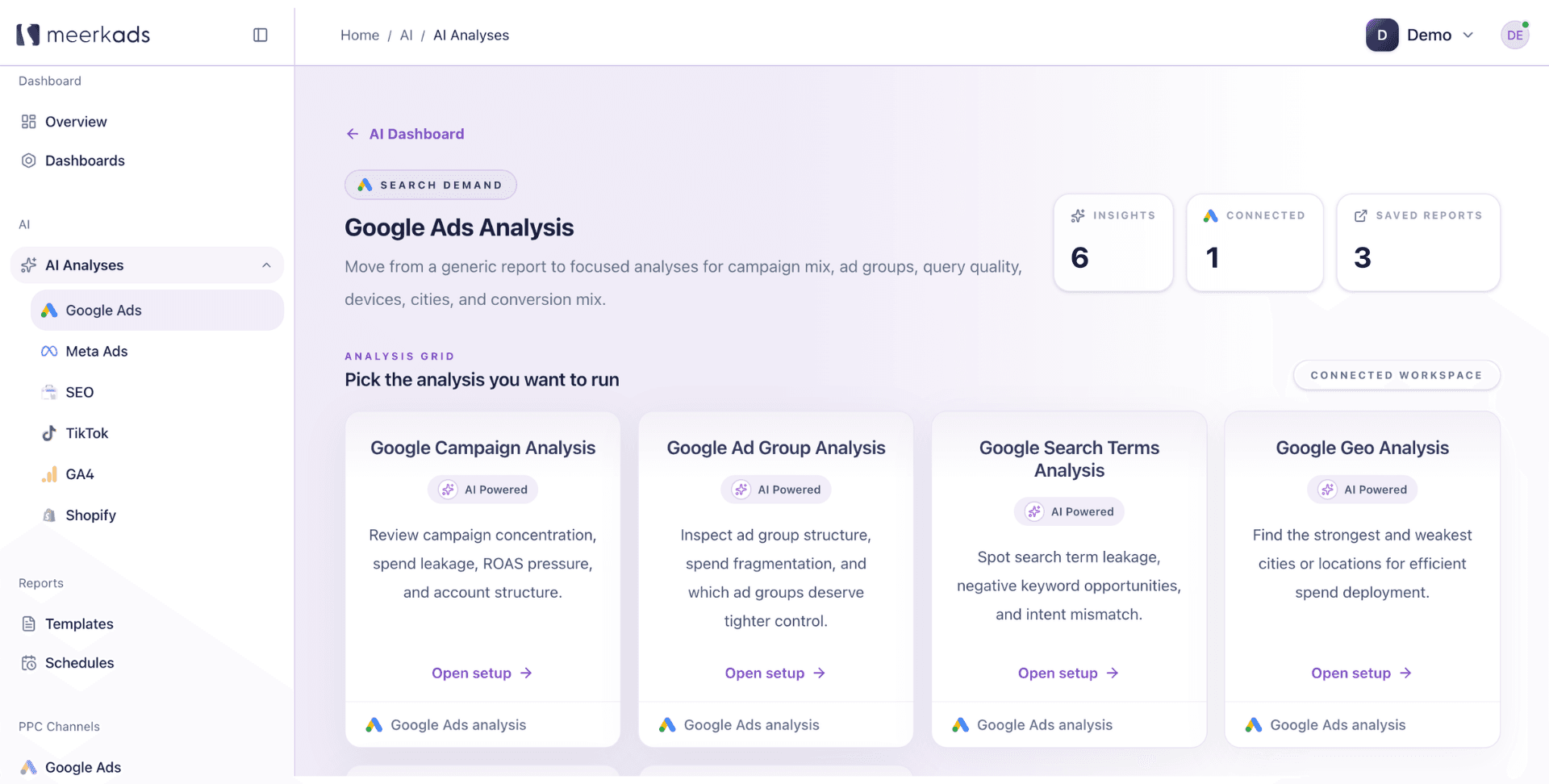This screenshot has height=784, width=1549.
Task: Click the GA4 bar chart icon
Action: 49,474
